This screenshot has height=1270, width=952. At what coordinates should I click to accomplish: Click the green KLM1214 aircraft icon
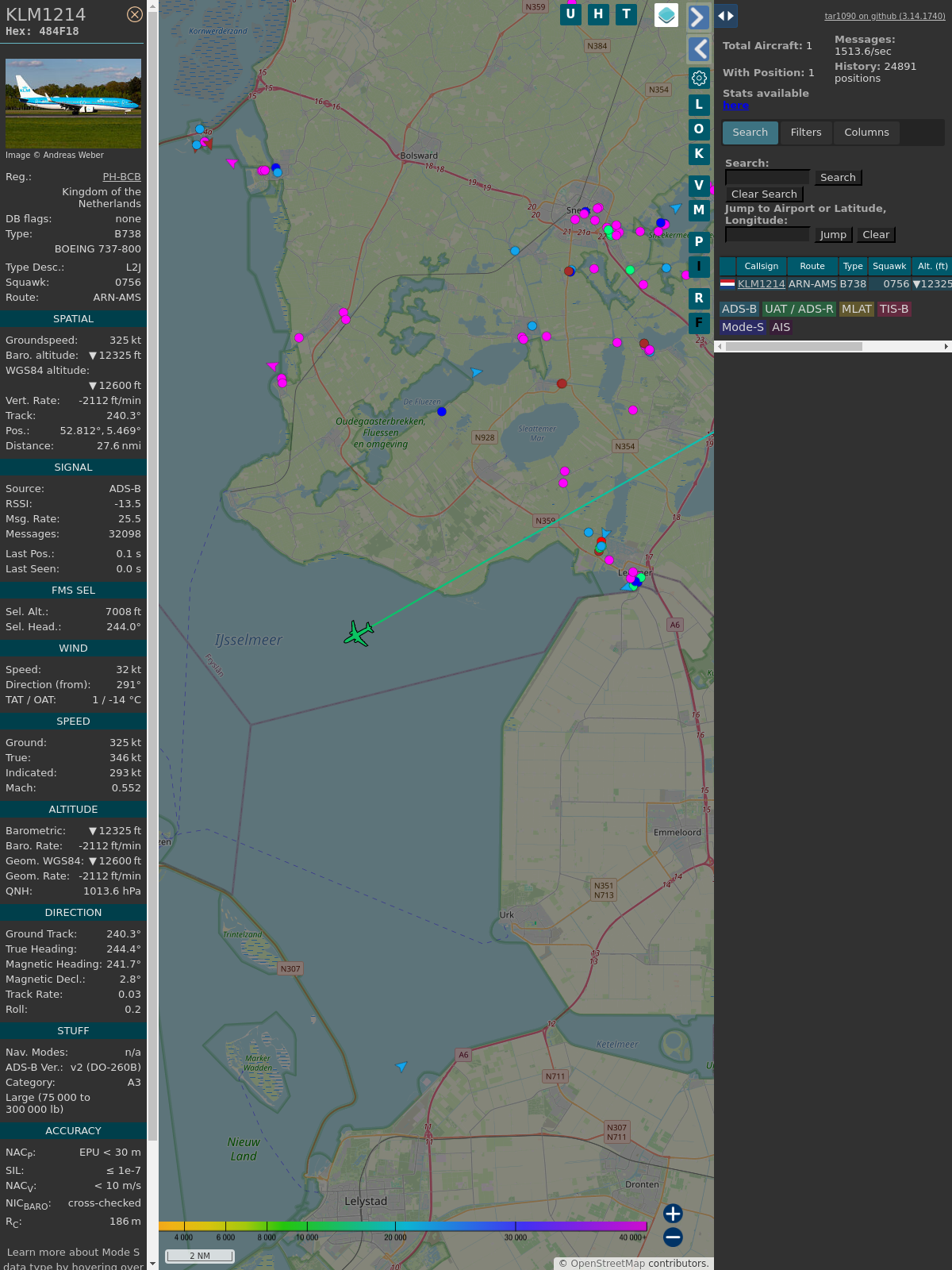click(359, 633)
